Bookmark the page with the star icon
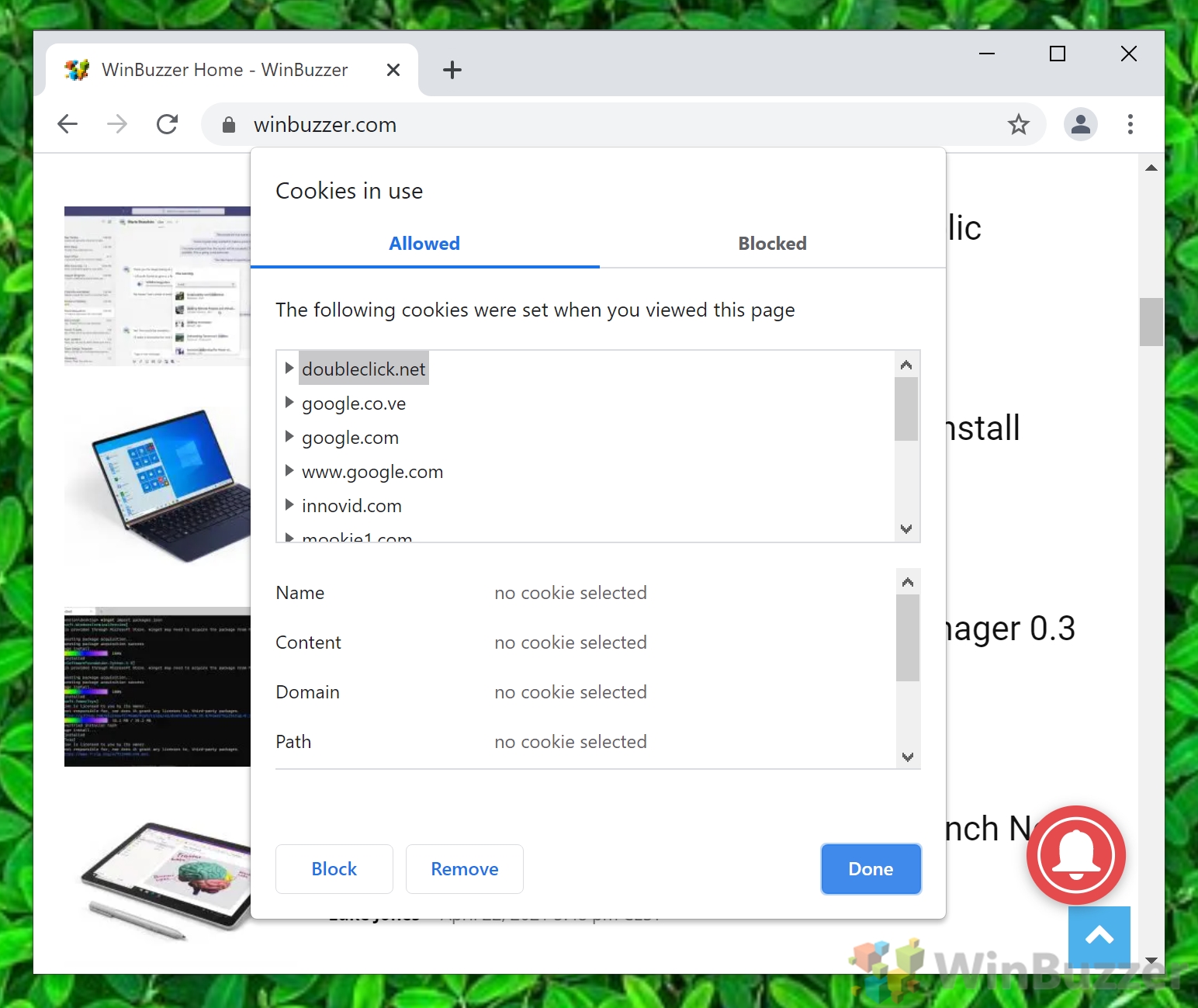Image resolution: width=1198 pixels, height=1008 pixels. point(1019,124)
